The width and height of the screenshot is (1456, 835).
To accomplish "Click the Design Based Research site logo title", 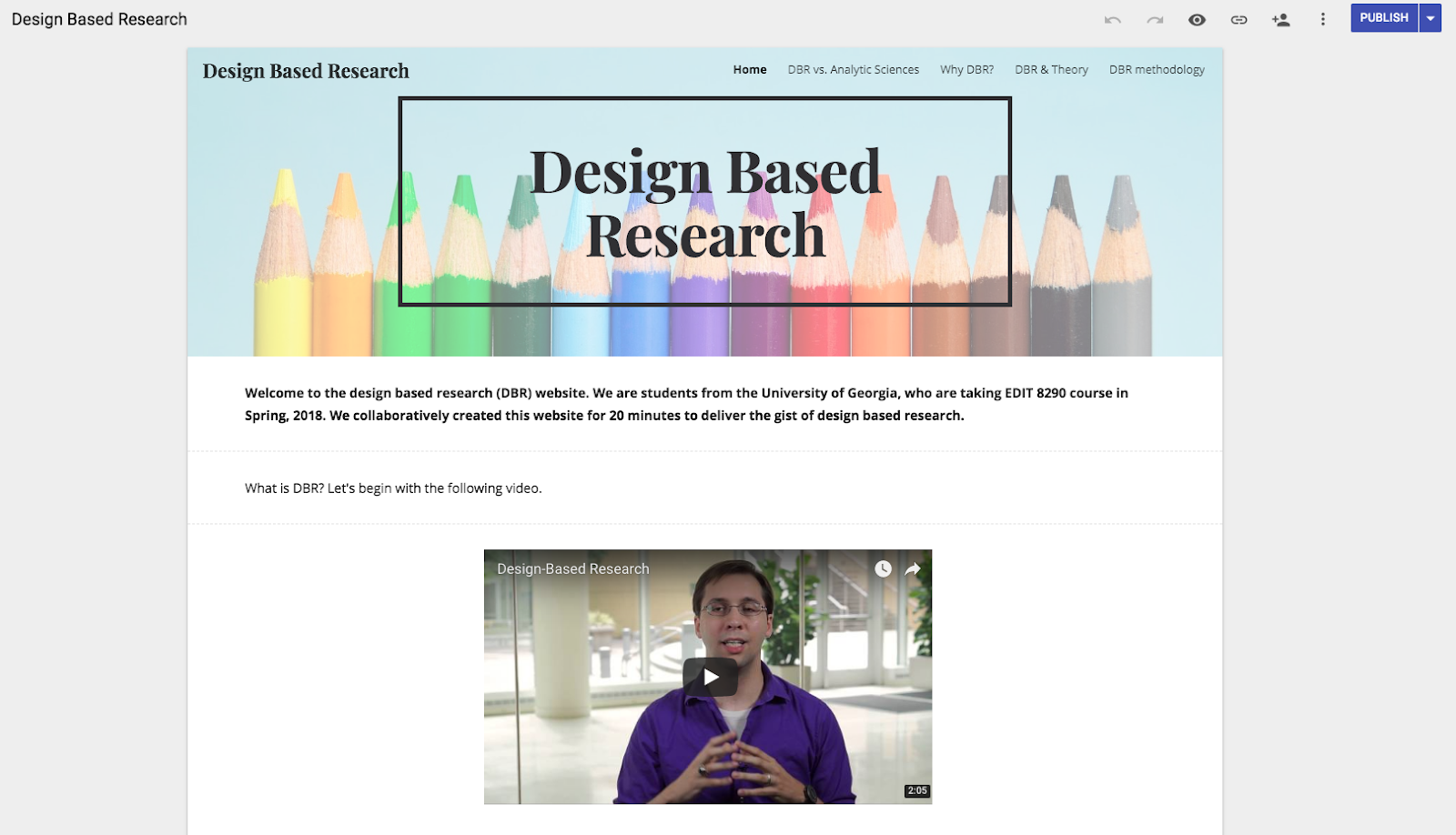I will (x=306, y=71).
